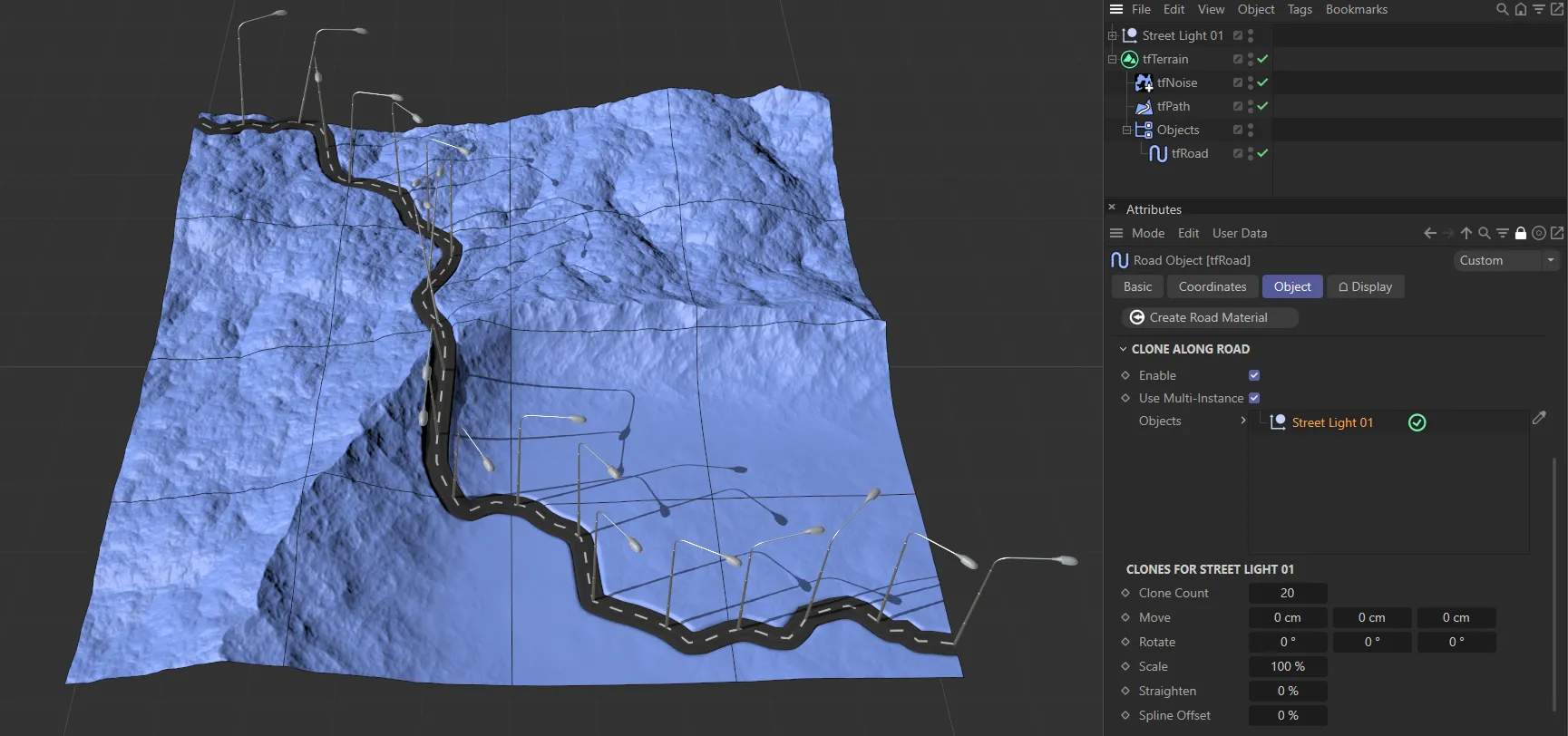The image size is (1568, 736).
Task: Click the up arrow in Attributes toolbar
Action: click(1466, 233)
